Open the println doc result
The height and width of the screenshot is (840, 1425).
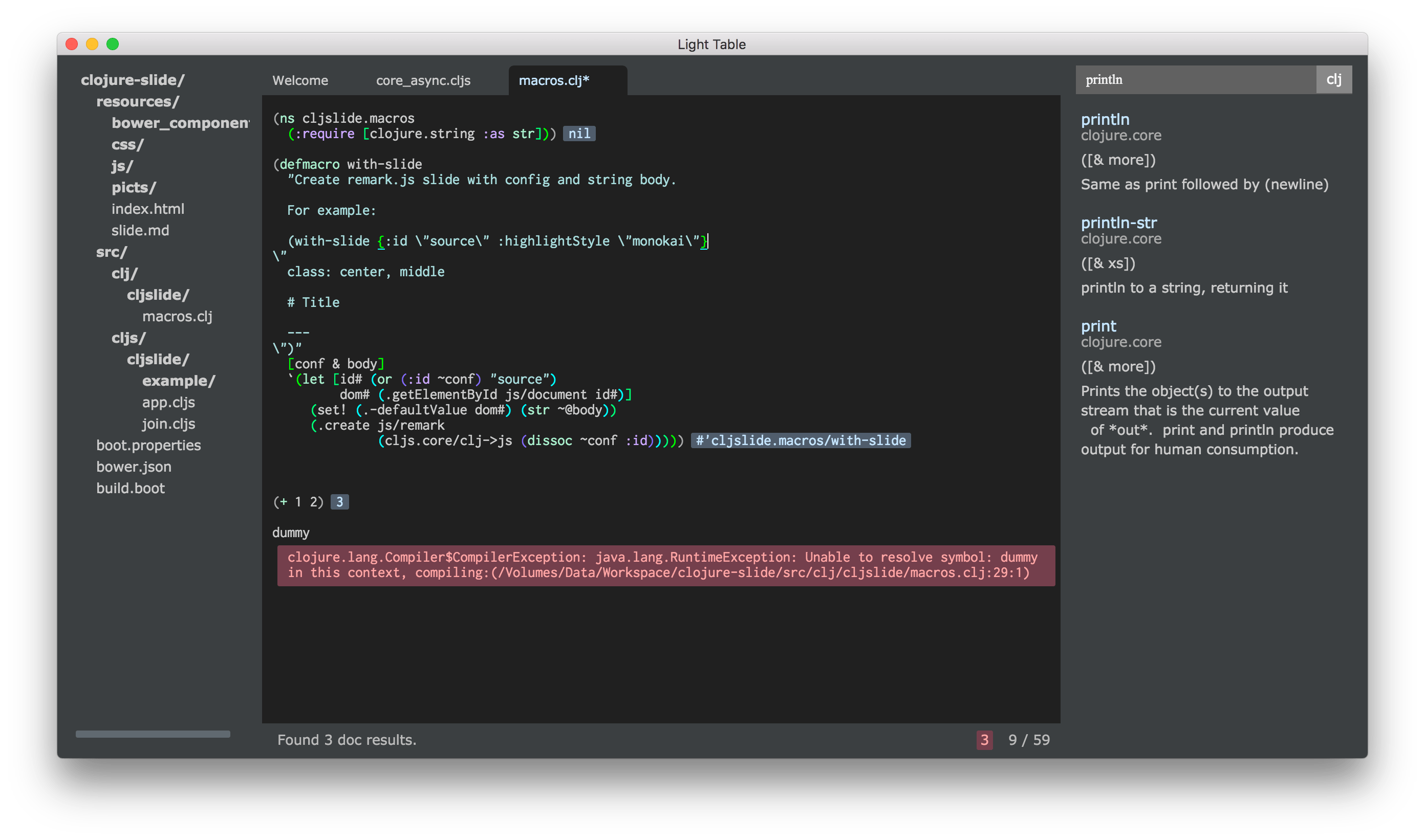1105,119
